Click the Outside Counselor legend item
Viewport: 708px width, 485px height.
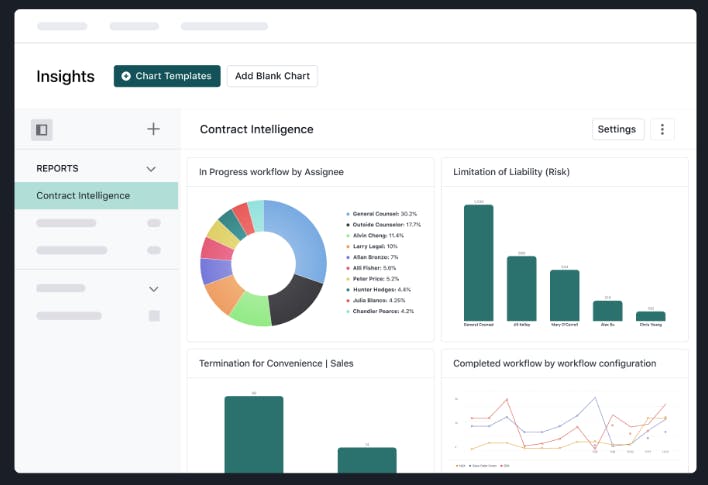(383, 224)
